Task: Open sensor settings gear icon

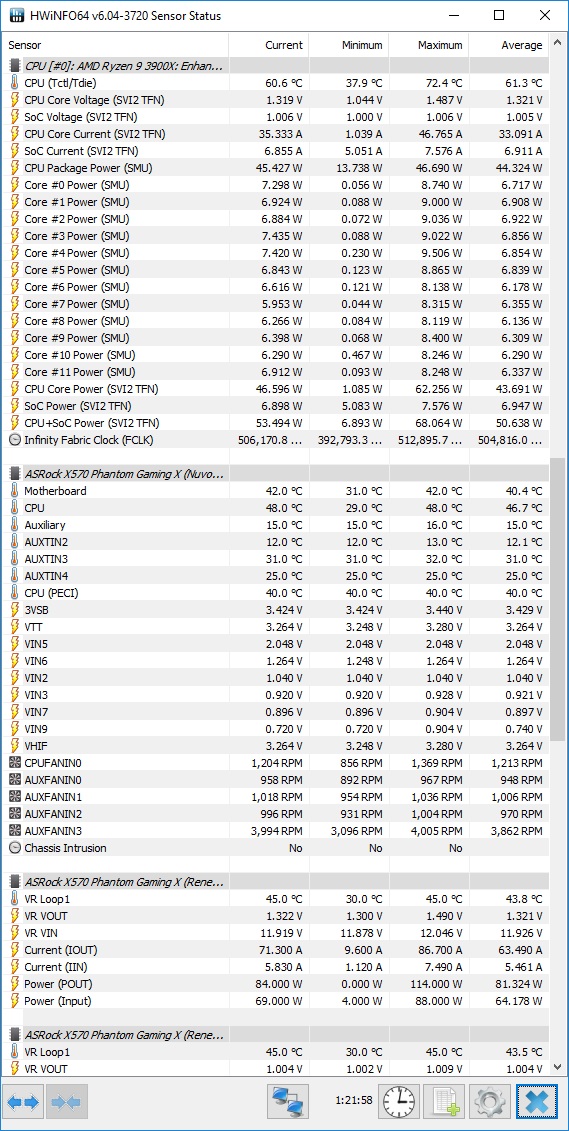Action: tap(489, 1101)
